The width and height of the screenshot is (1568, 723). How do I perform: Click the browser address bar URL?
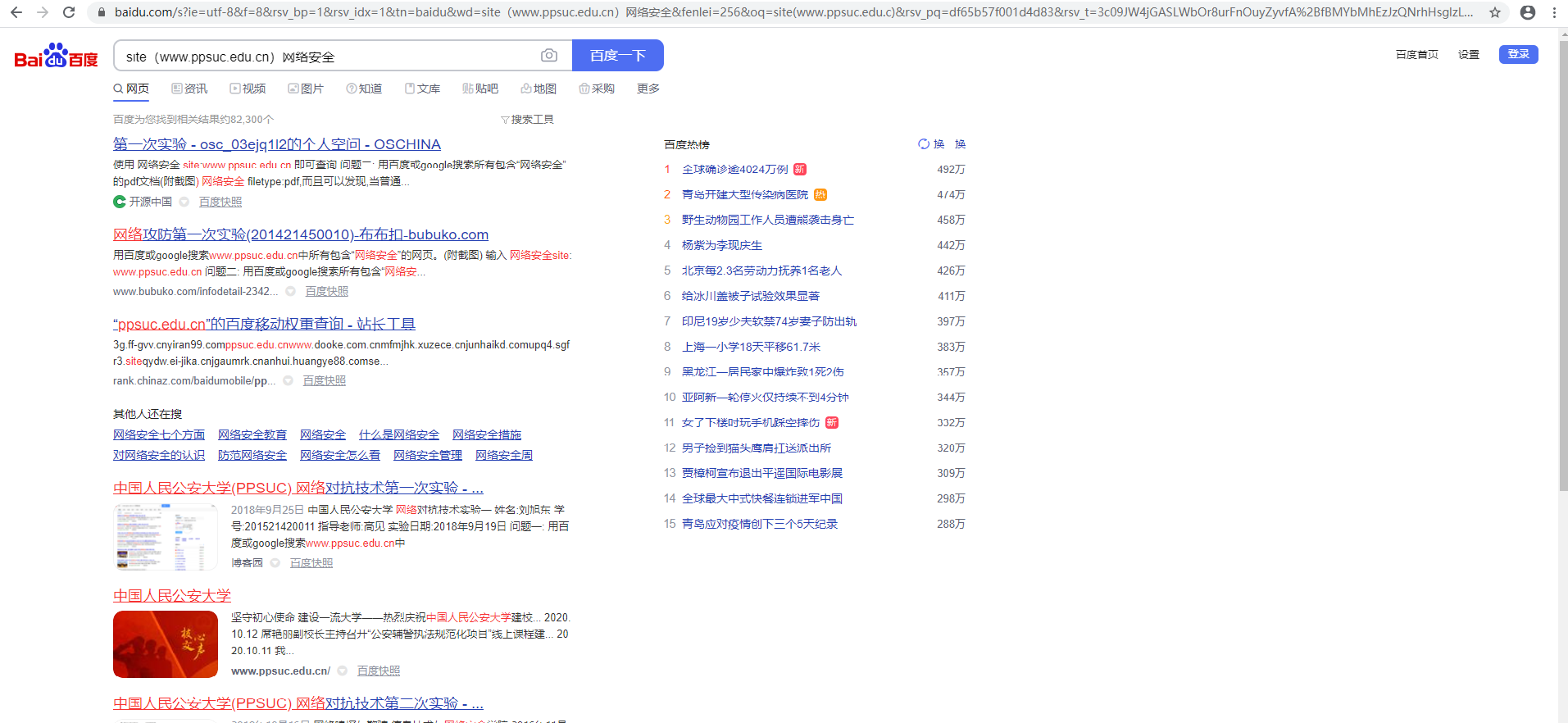[x=793, y=12]
